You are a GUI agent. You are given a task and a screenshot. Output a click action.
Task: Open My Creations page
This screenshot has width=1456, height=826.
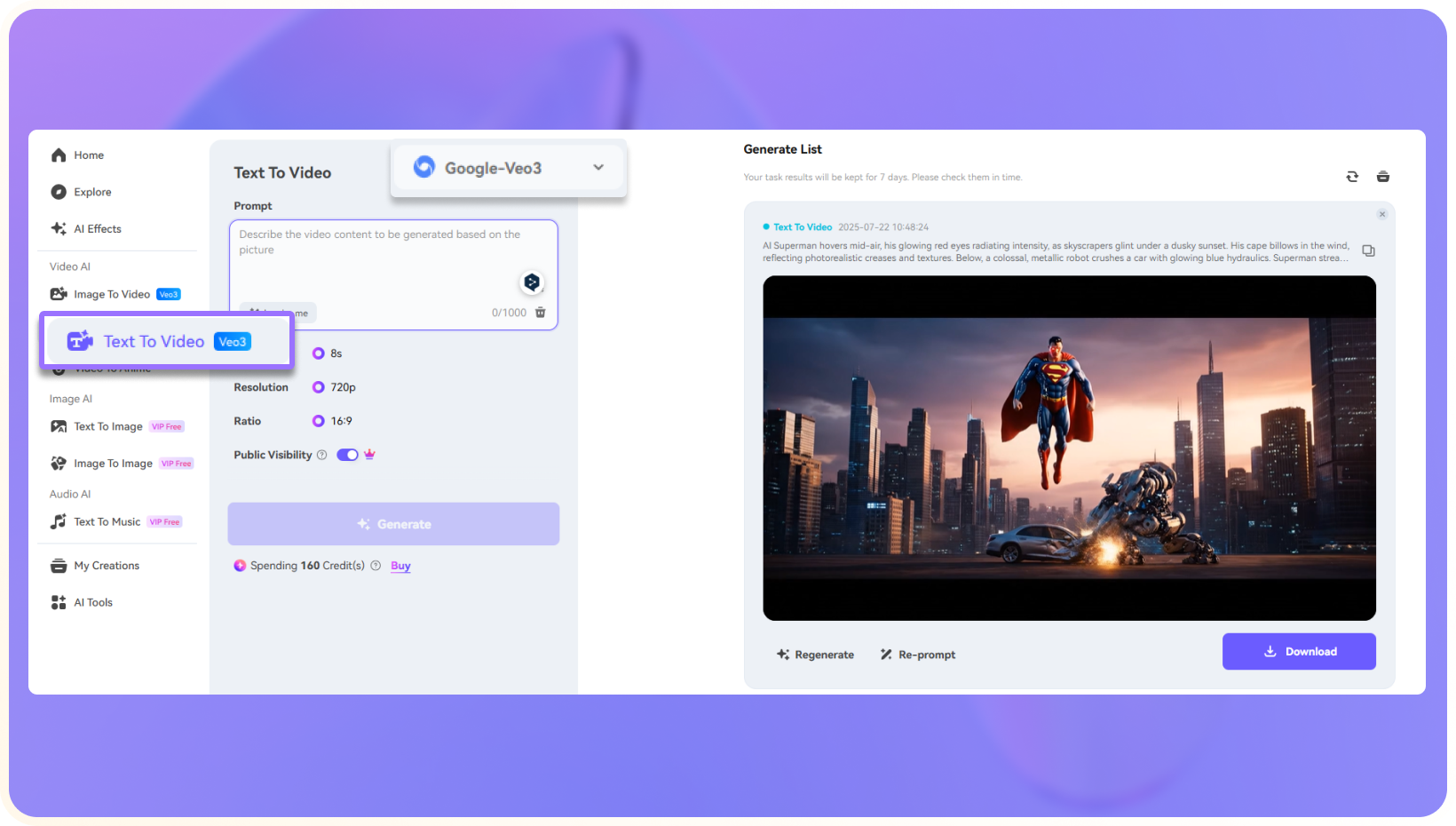(95, 566)
